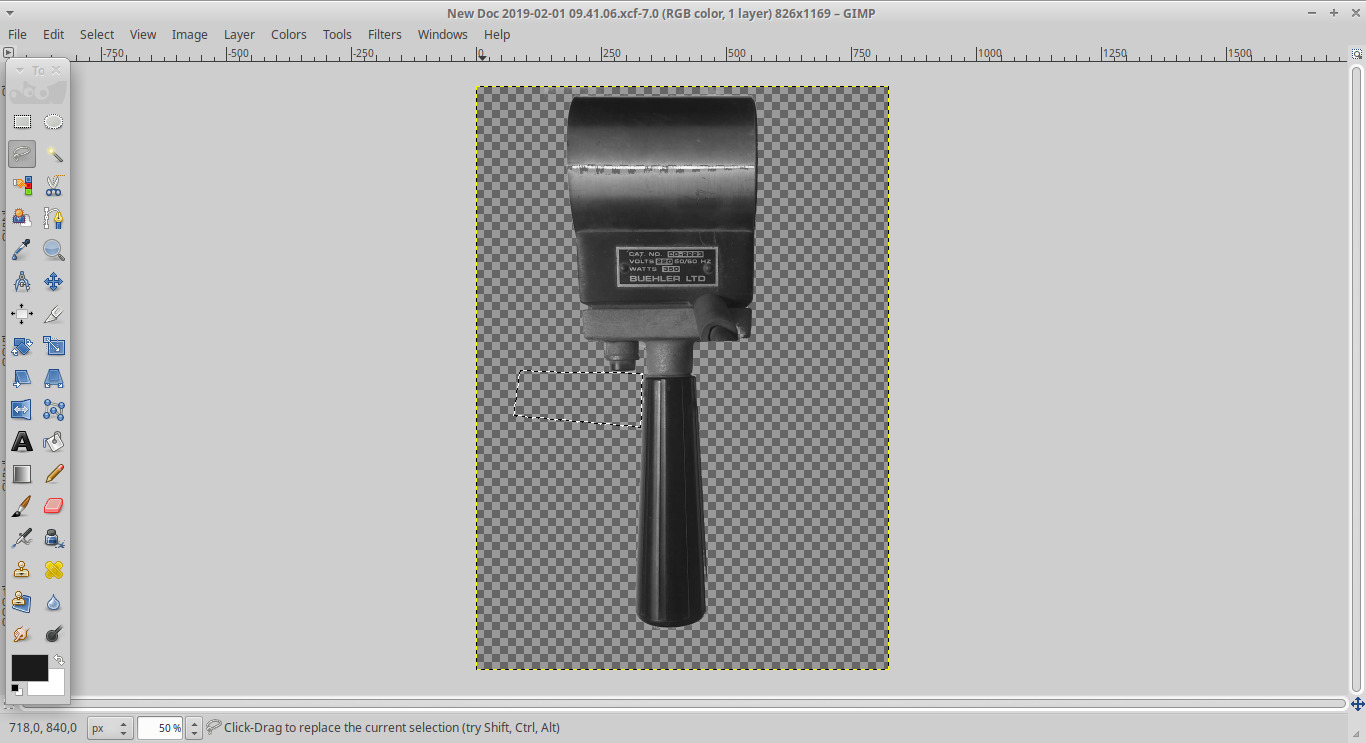Open the navigation preview cross icon
The width and height of the screenshot is (1366, 743).
(1357, 704)
